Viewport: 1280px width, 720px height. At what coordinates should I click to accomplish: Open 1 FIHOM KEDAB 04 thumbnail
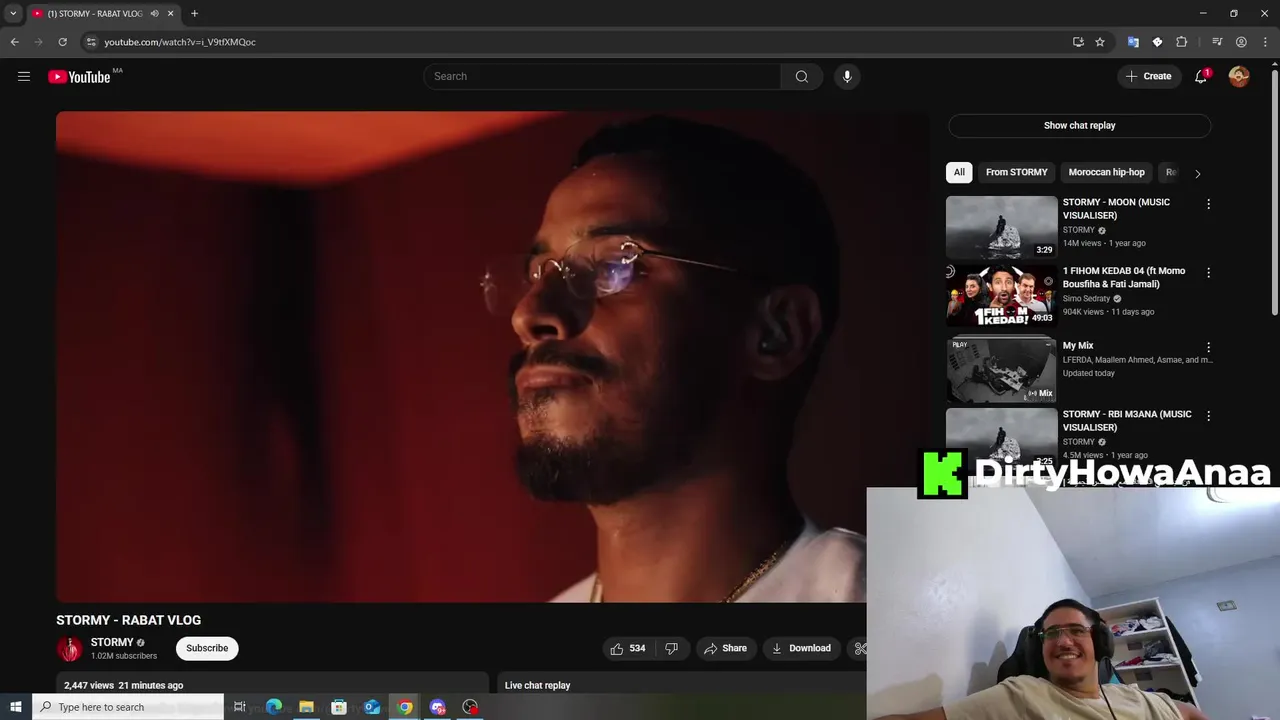click(1001, 295)
